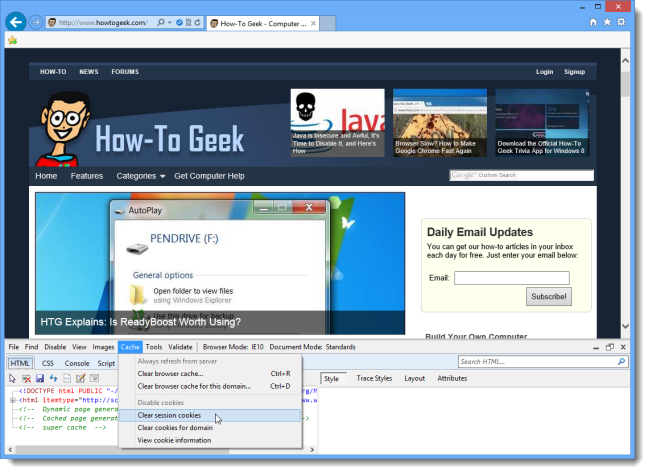Click the Edit pencil toolbar icon

pyautogui.click(x=81, y=378)
